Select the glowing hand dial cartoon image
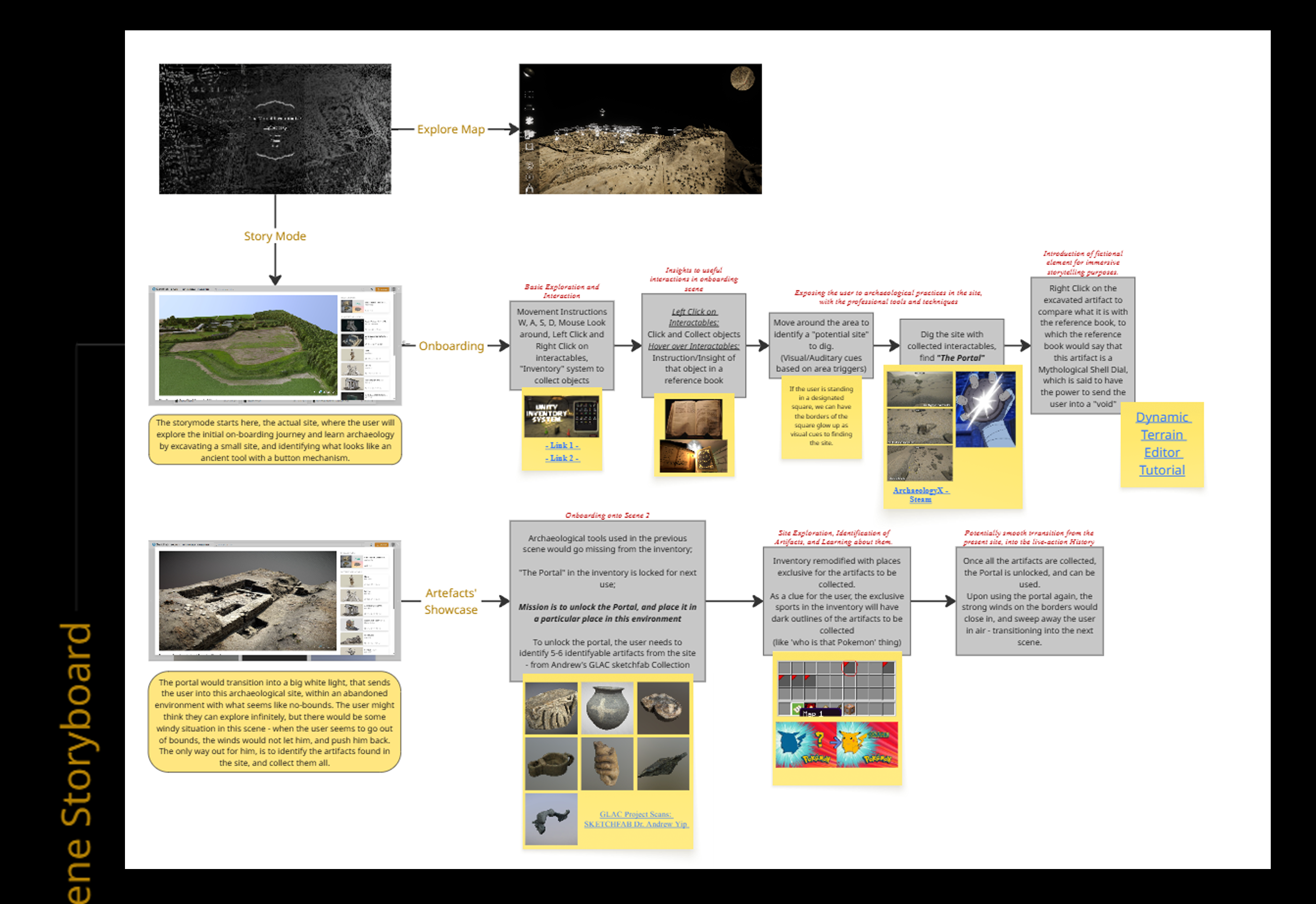This screenshot has width=1316, height=904. [x=986, y=409]
